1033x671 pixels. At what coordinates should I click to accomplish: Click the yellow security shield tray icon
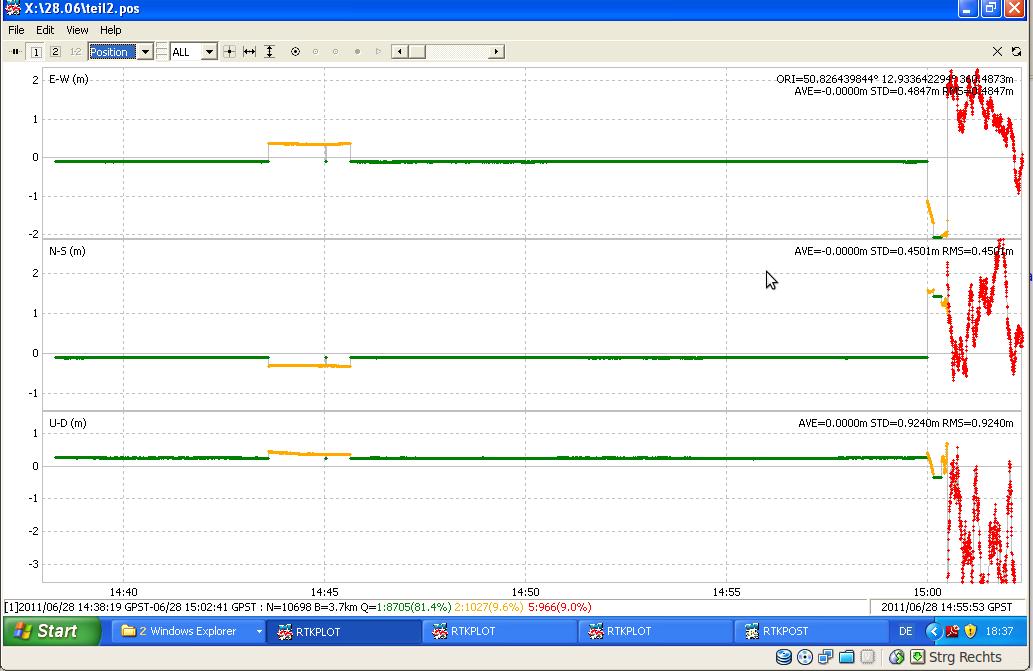970,631
